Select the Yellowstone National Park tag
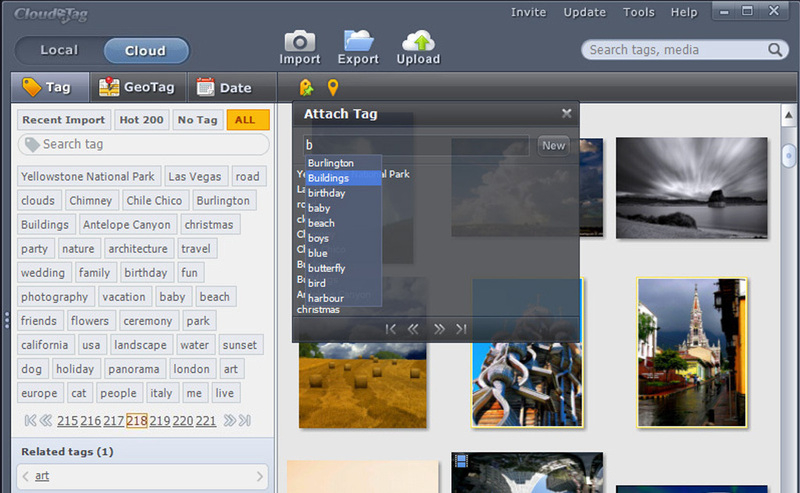Viewport: 800px width, 493px height. 89,176
